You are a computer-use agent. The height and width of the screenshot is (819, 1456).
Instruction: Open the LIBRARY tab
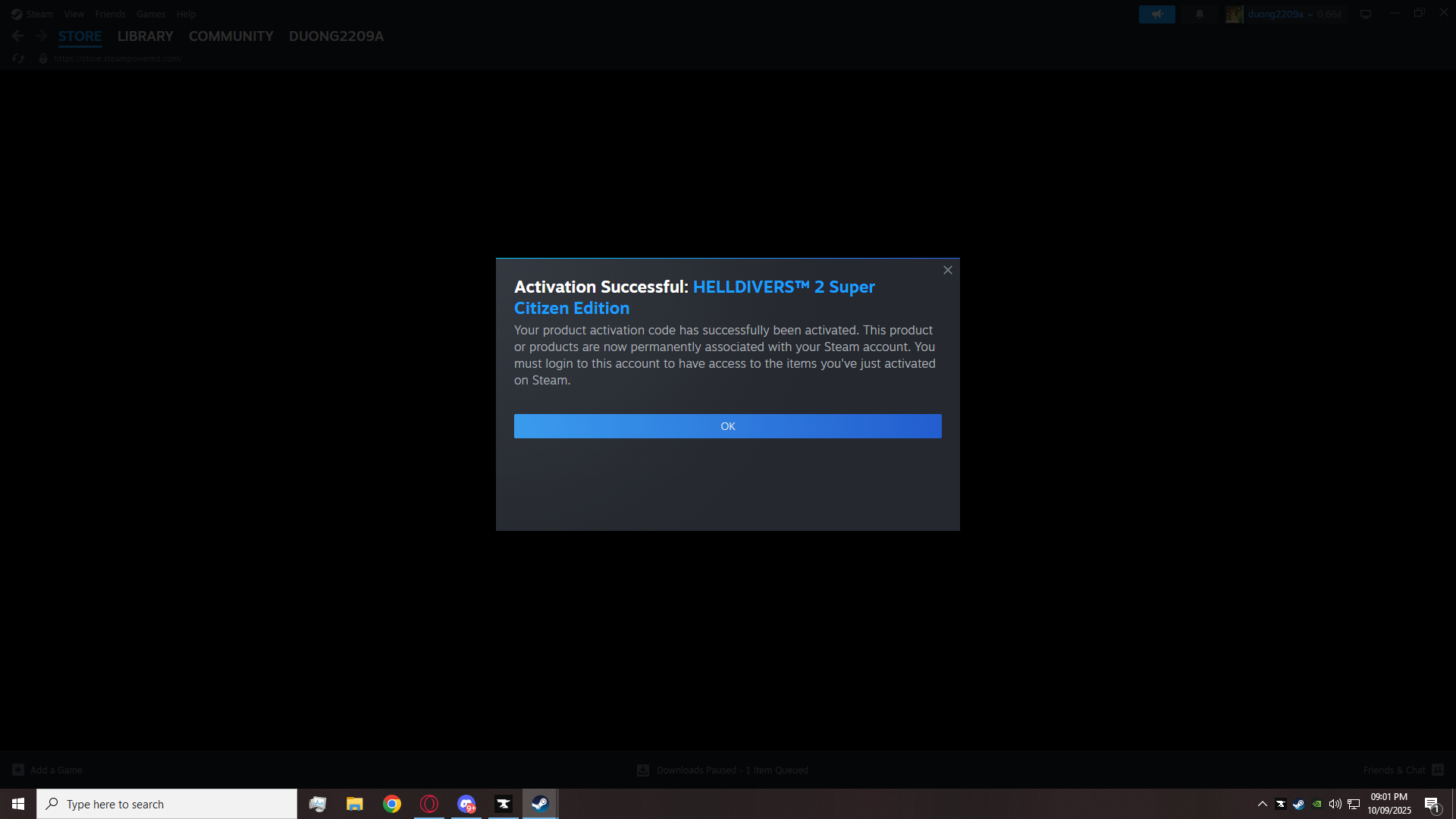pyautogui.click(x=145, y=36)
